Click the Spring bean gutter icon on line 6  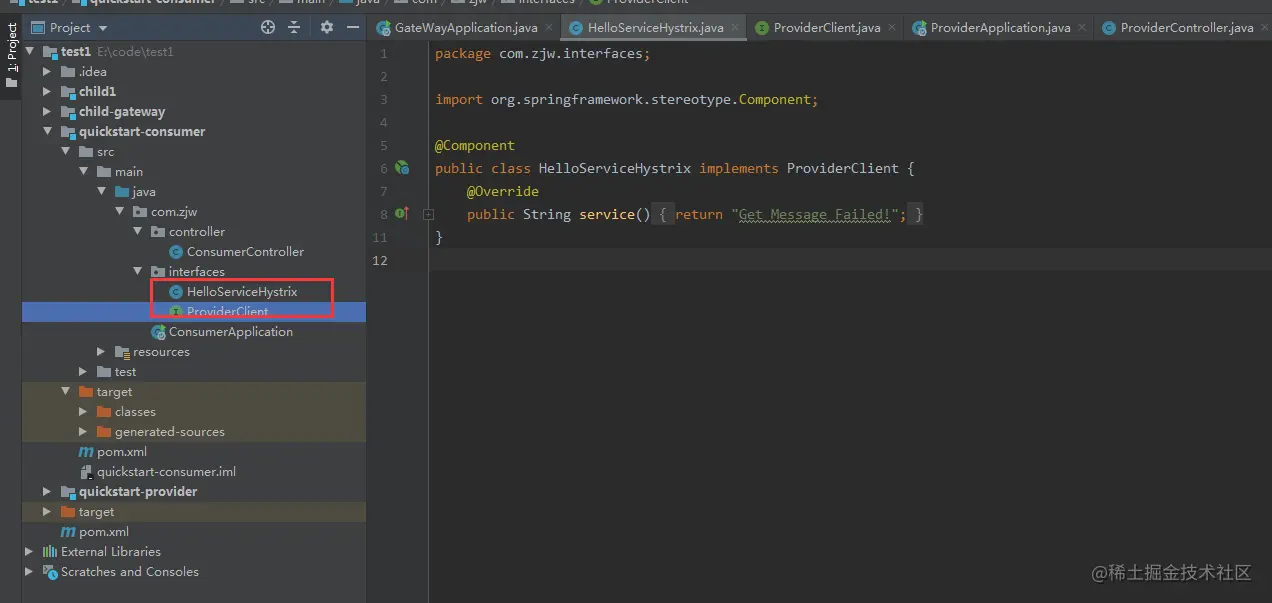point(402,168)
